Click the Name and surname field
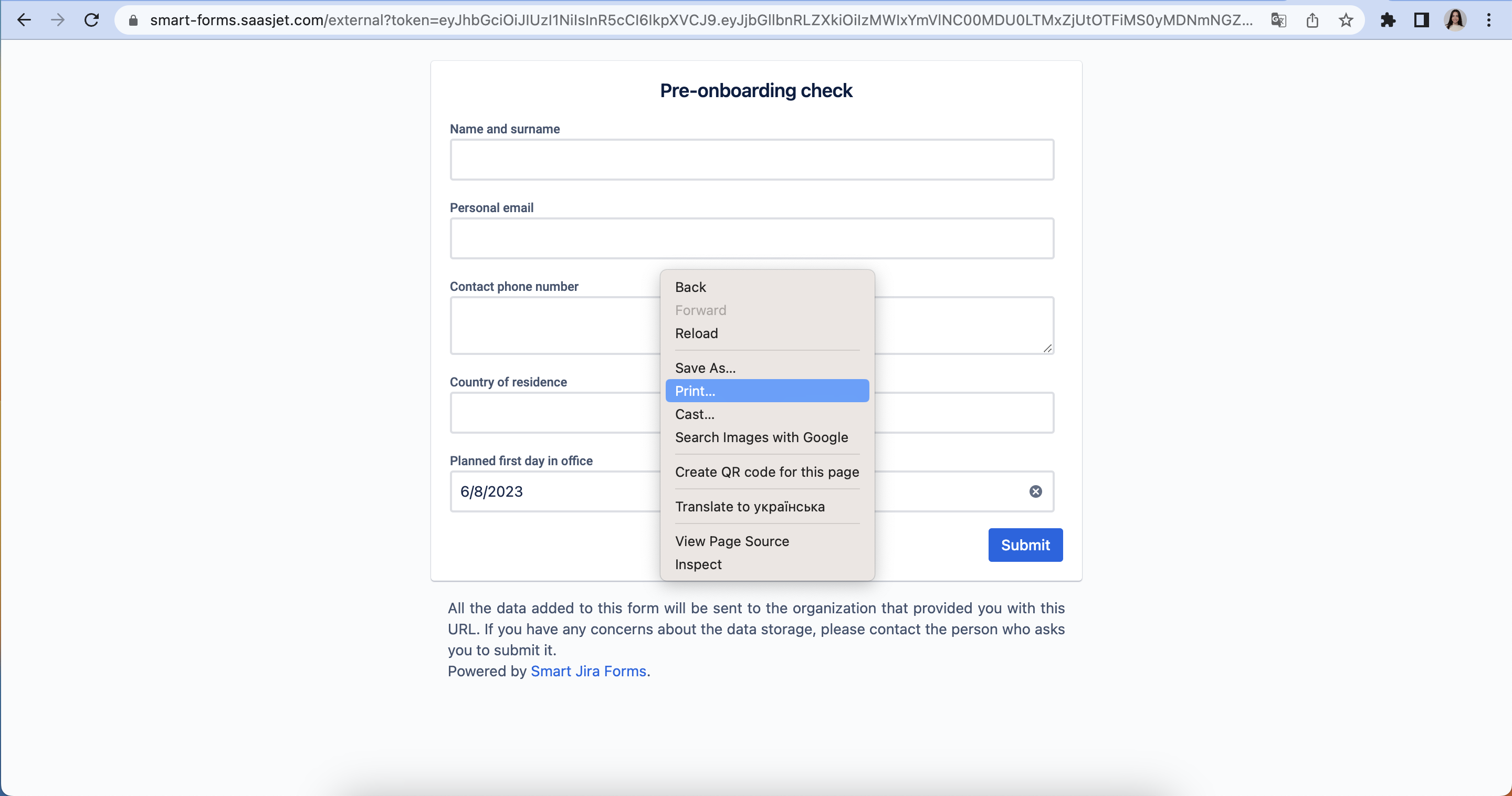This screenshot has height=796, width=1512. point(752,160)
